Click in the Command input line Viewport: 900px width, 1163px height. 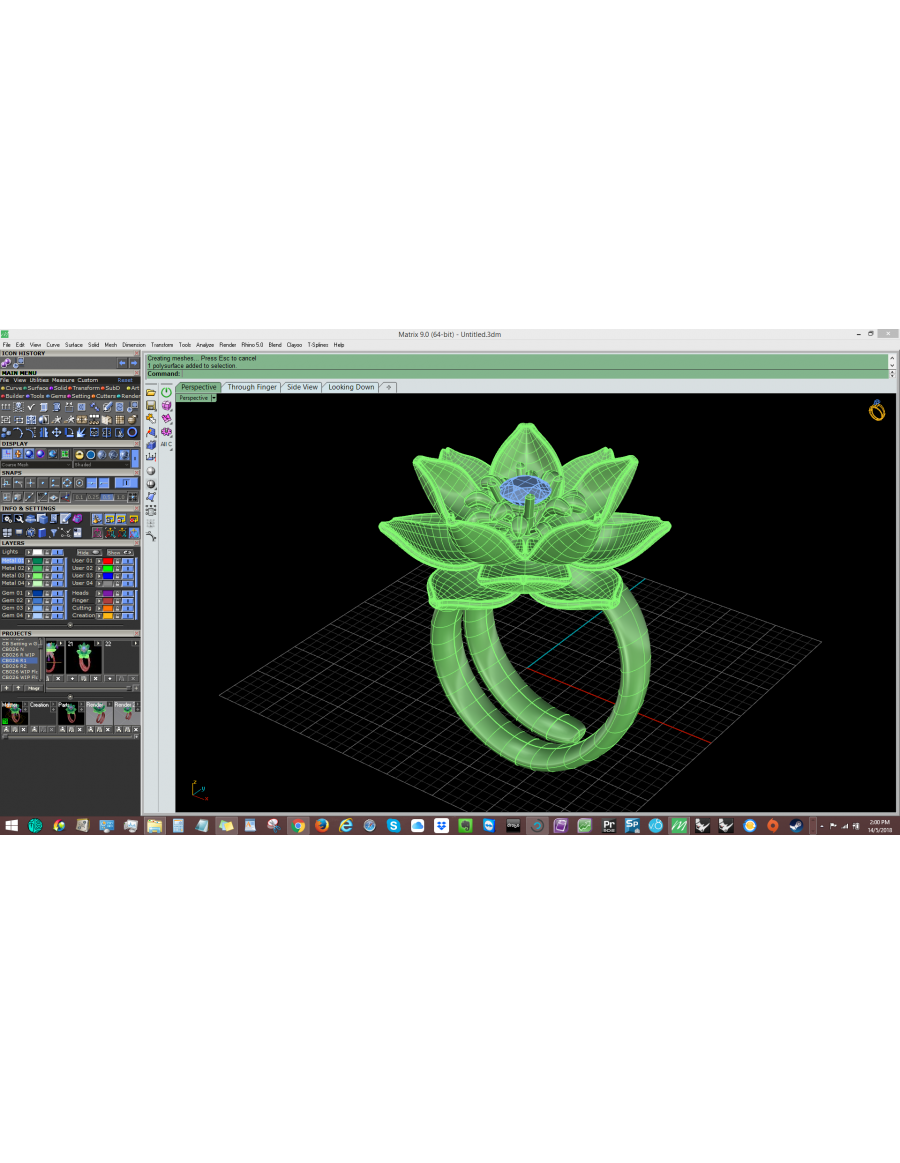point(534,374)
